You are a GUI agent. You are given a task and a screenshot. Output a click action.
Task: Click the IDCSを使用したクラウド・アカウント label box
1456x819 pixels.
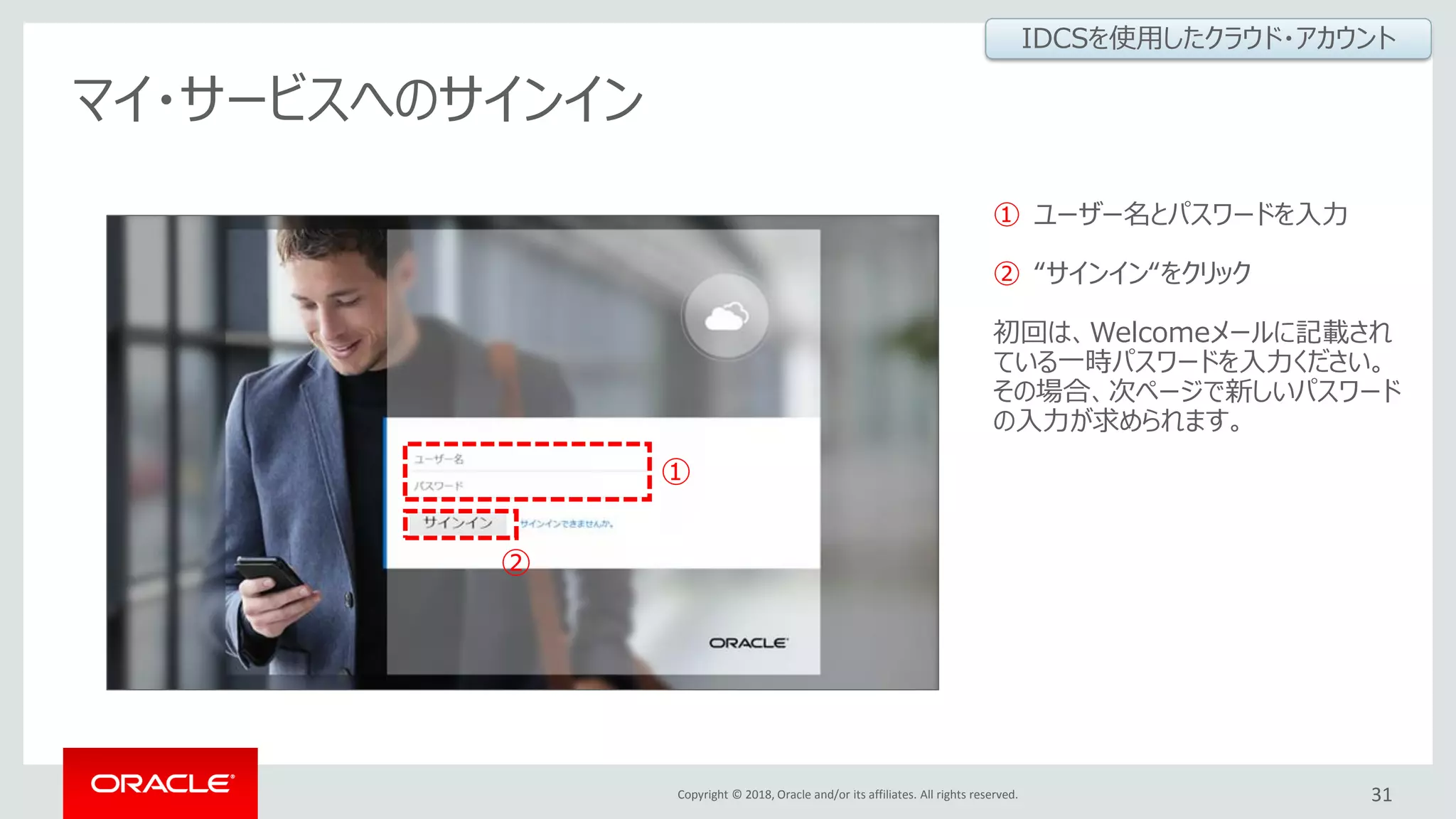coord(1208,38)
